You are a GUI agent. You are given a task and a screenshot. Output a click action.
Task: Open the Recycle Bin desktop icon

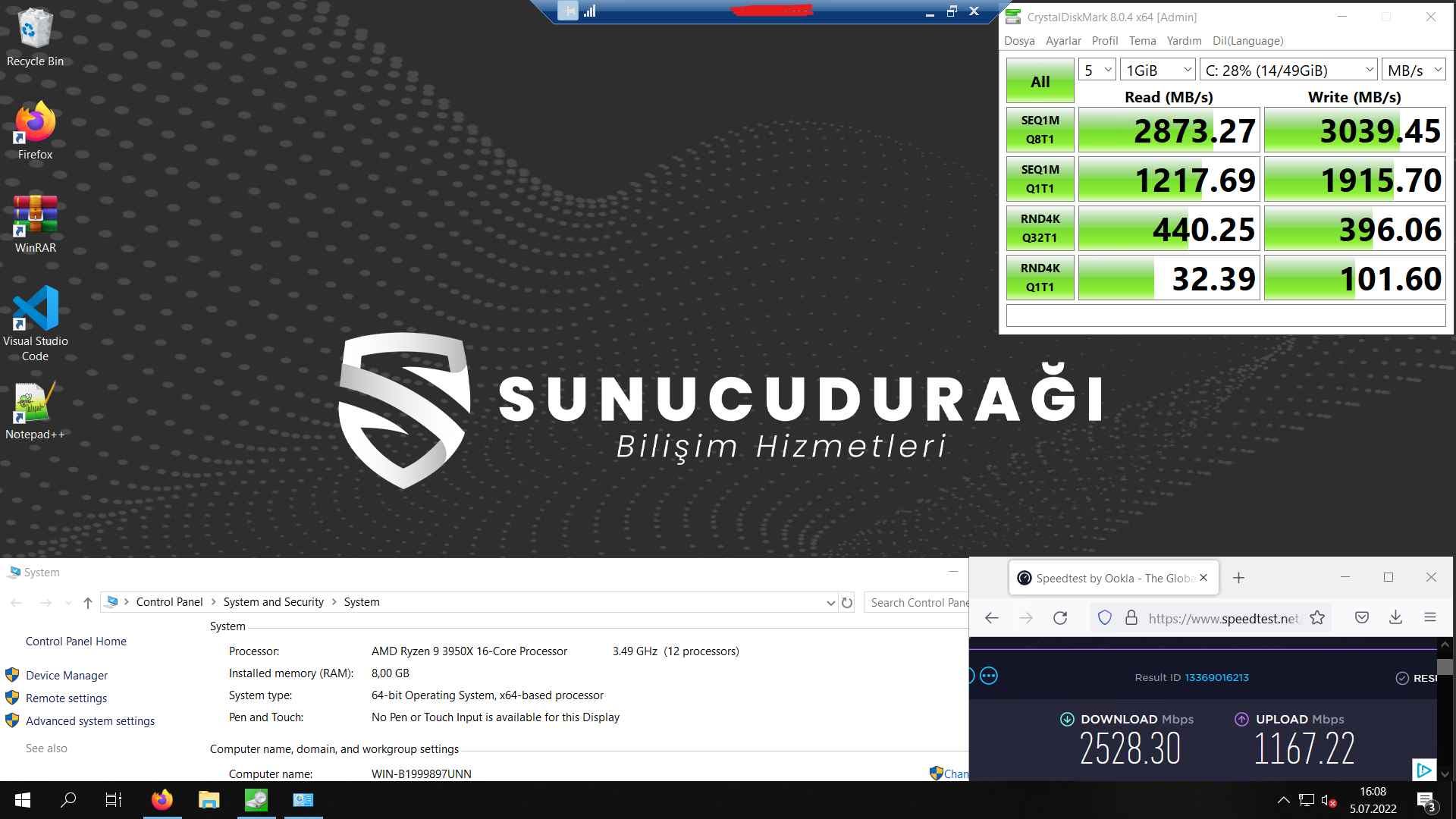pyautogui.click(x=35, y=38)
